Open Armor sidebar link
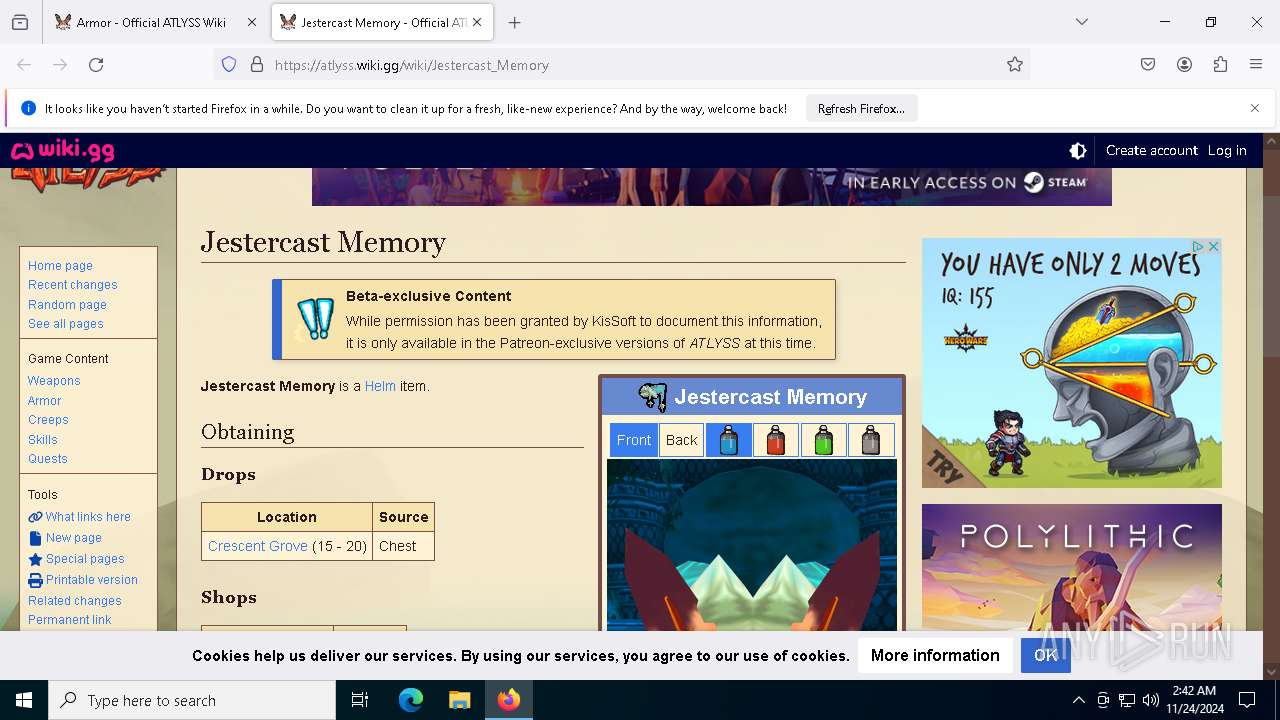Screen dimensions: 1280x720 tap(45, 401)
